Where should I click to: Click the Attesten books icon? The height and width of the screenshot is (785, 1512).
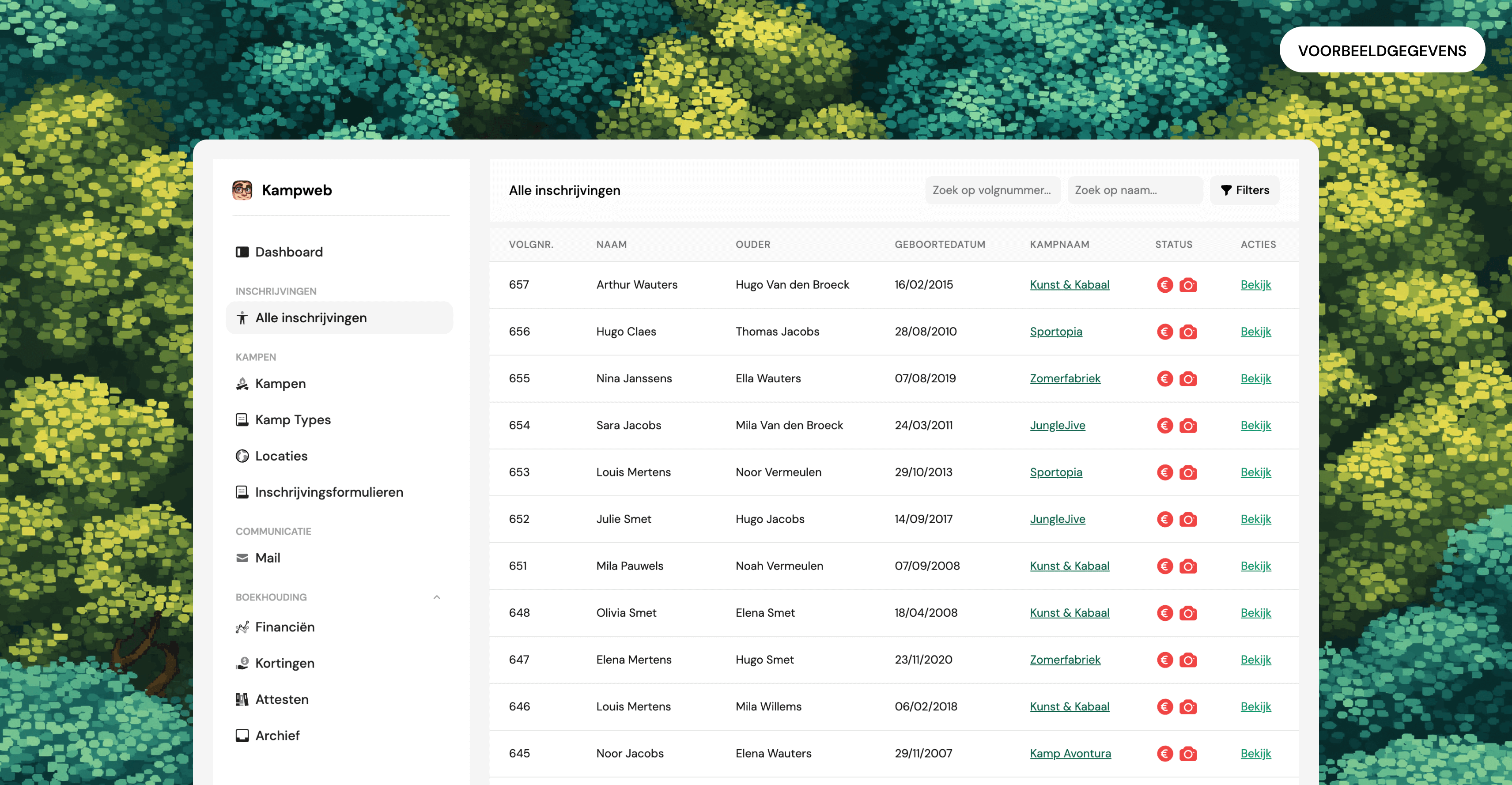click(242, 699)
